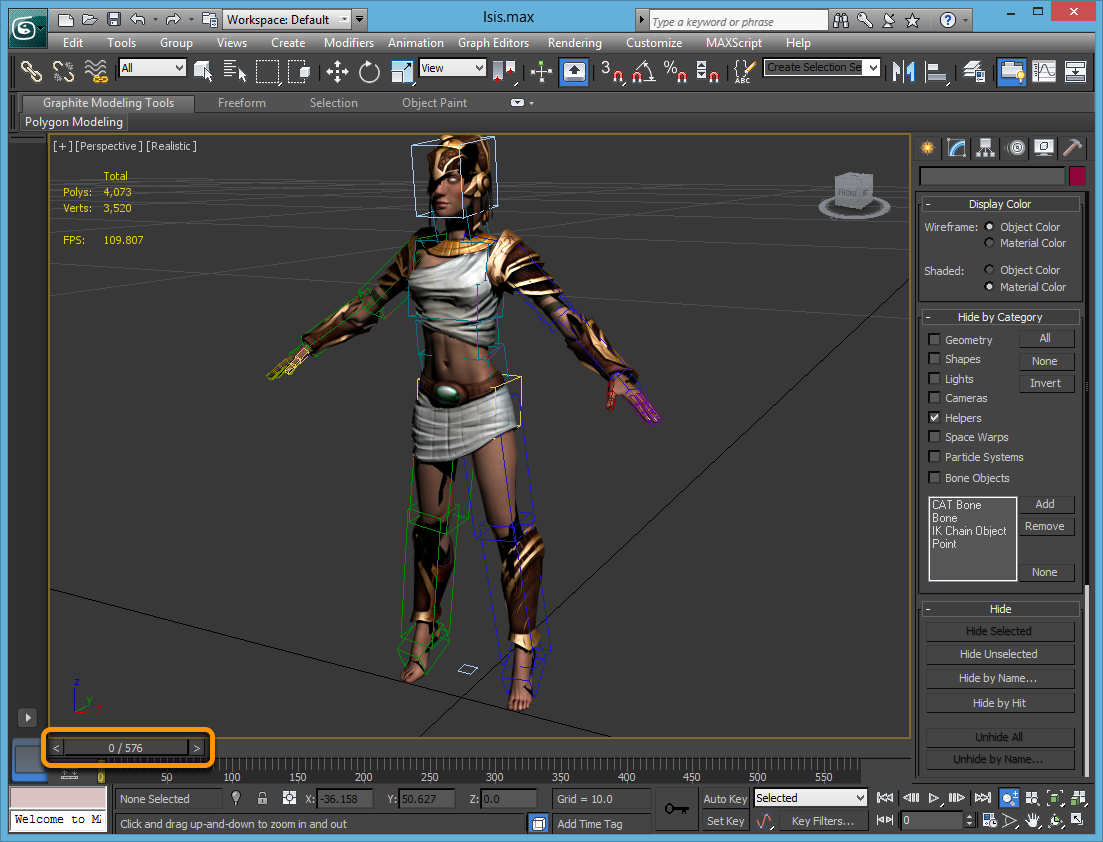Viewport: 1103px width, 842px height.
Task: Open the Curve Editor icon
Action: [x=1044, y=71]
